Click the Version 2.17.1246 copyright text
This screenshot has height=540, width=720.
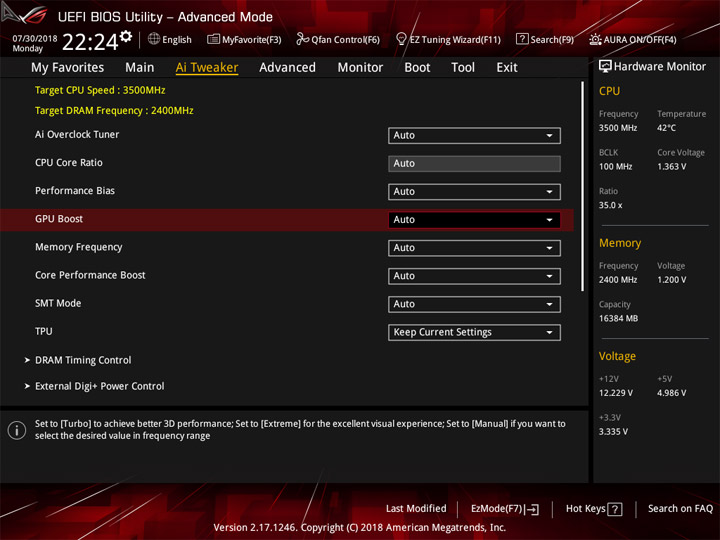pyautogui.click(x=360, y=528)
